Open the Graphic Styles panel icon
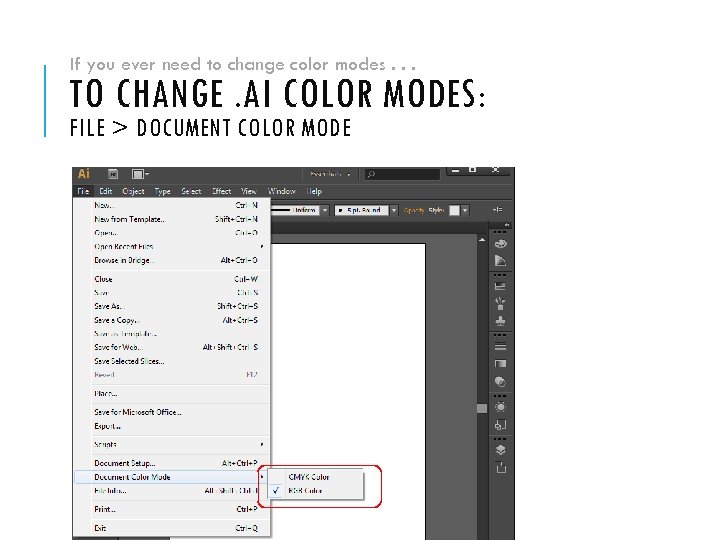This screenshot has width=720, height=540. 500,425
